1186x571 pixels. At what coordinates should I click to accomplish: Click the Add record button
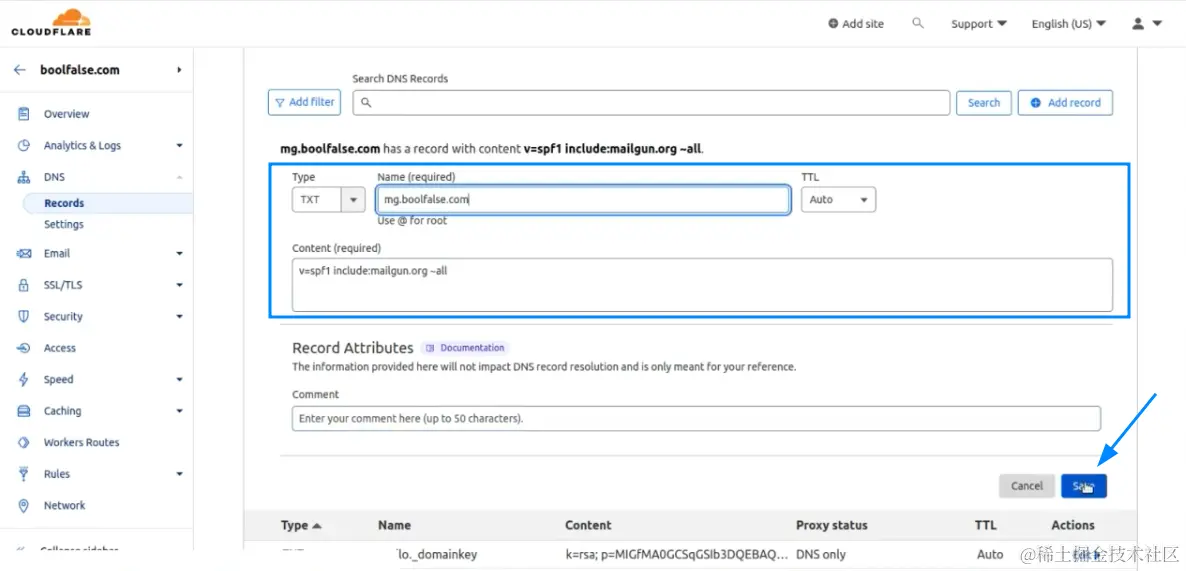pos(1065,103)
